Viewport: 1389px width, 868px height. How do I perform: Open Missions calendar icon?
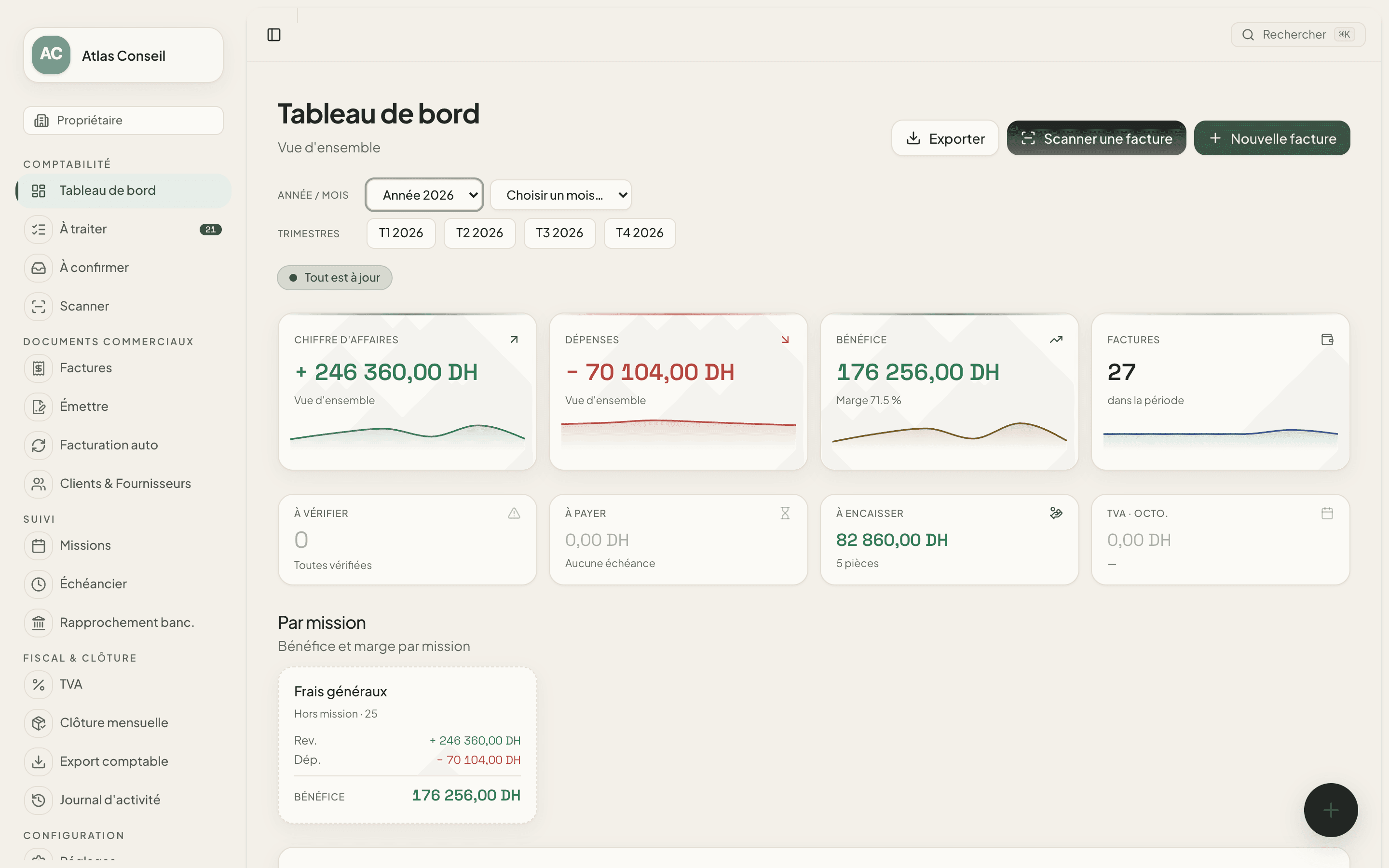point(39,545)
